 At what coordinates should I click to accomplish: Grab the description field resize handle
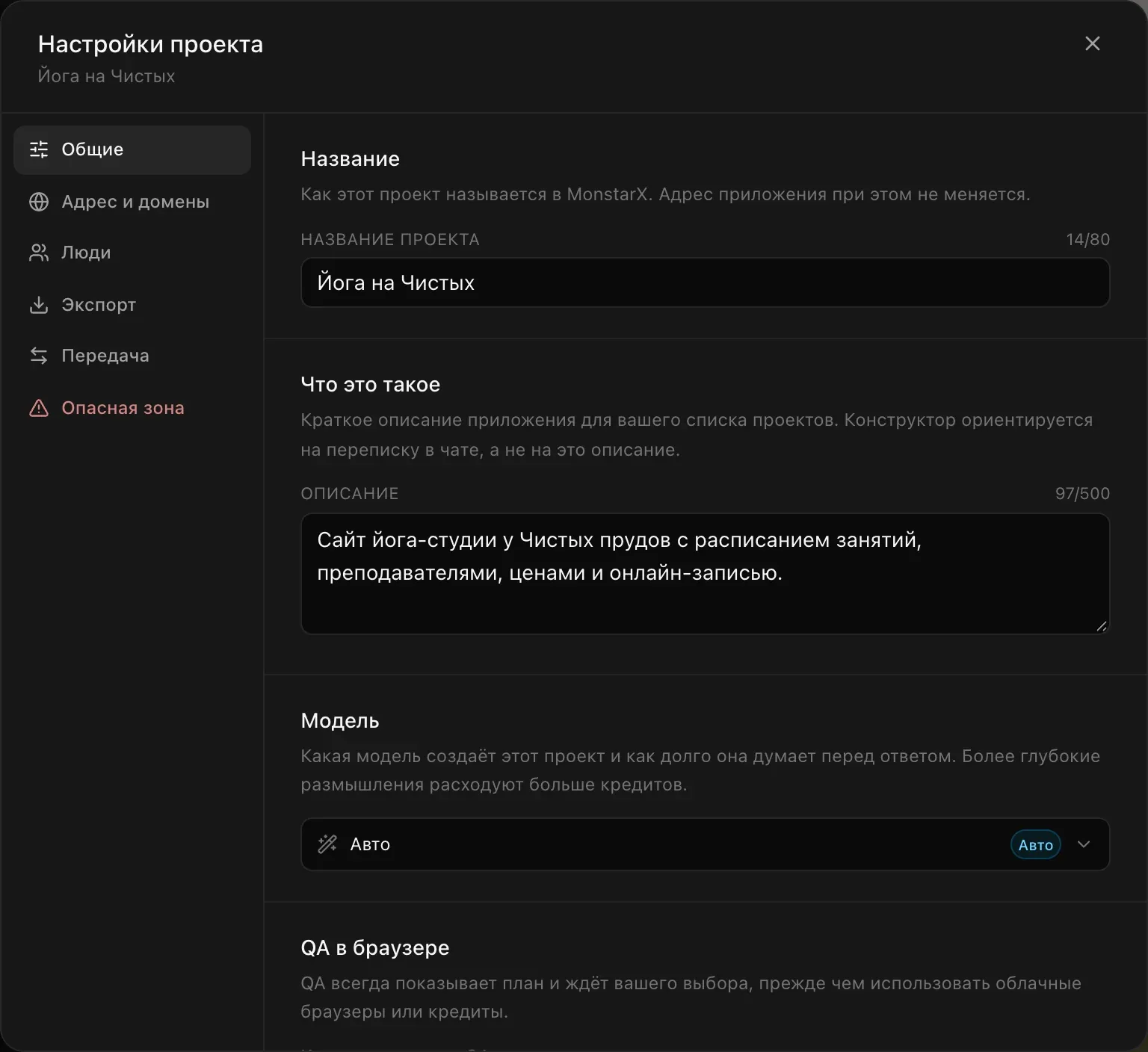[x=1102, y=626]
